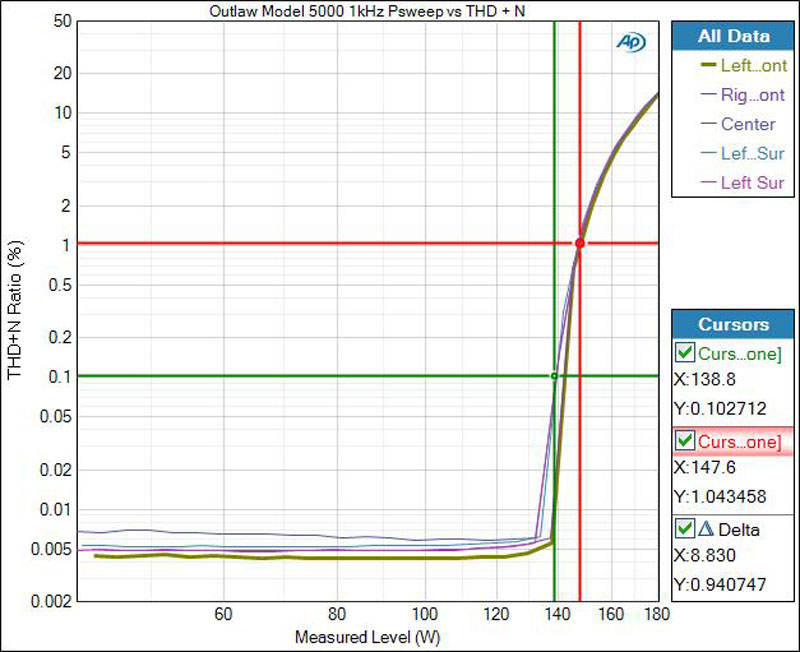Select the All Data panel header
The image size is (800, 652).
click(733, 36)
